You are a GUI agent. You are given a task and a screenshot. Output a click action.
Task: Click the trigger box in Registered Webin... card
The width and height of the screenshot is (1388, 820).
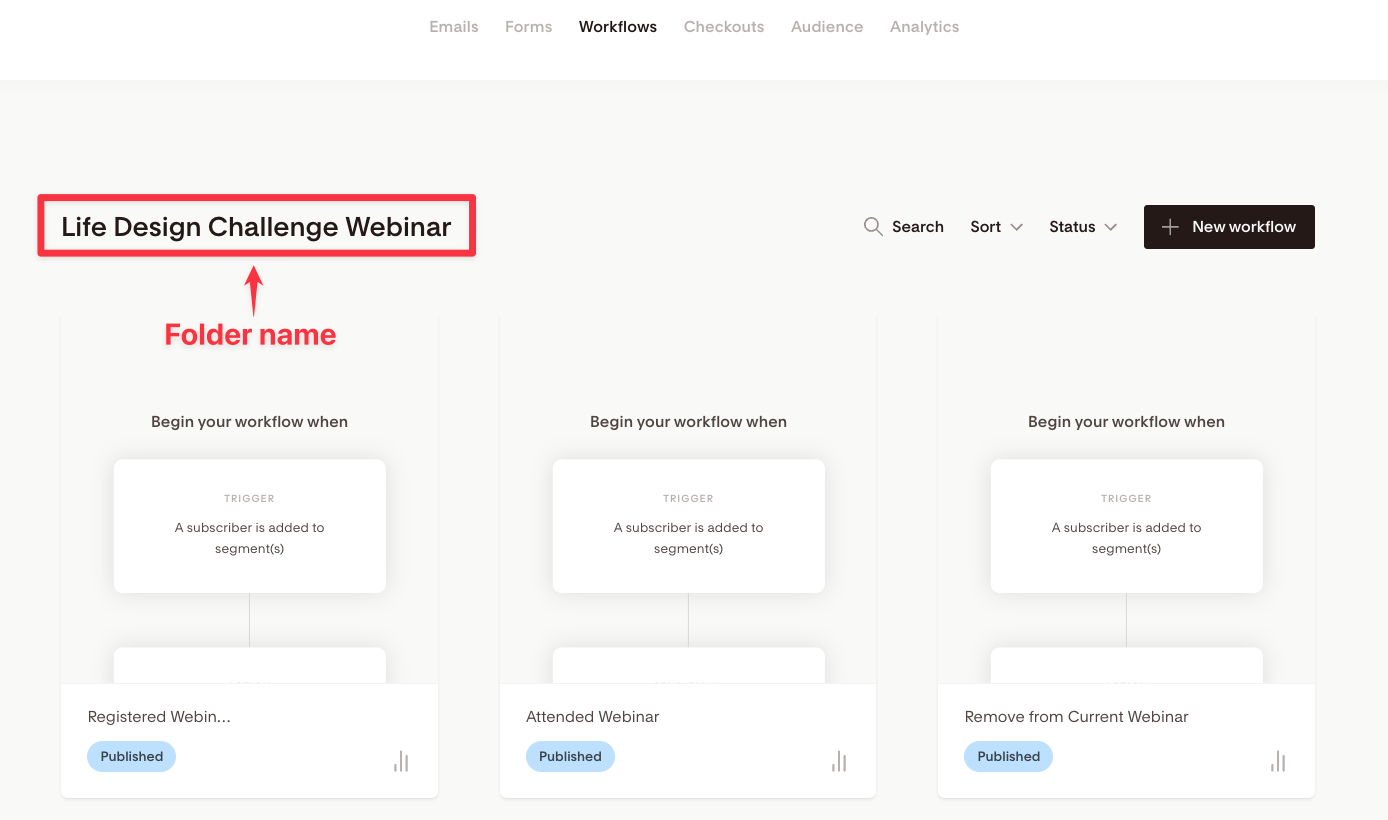coord(250,526)
